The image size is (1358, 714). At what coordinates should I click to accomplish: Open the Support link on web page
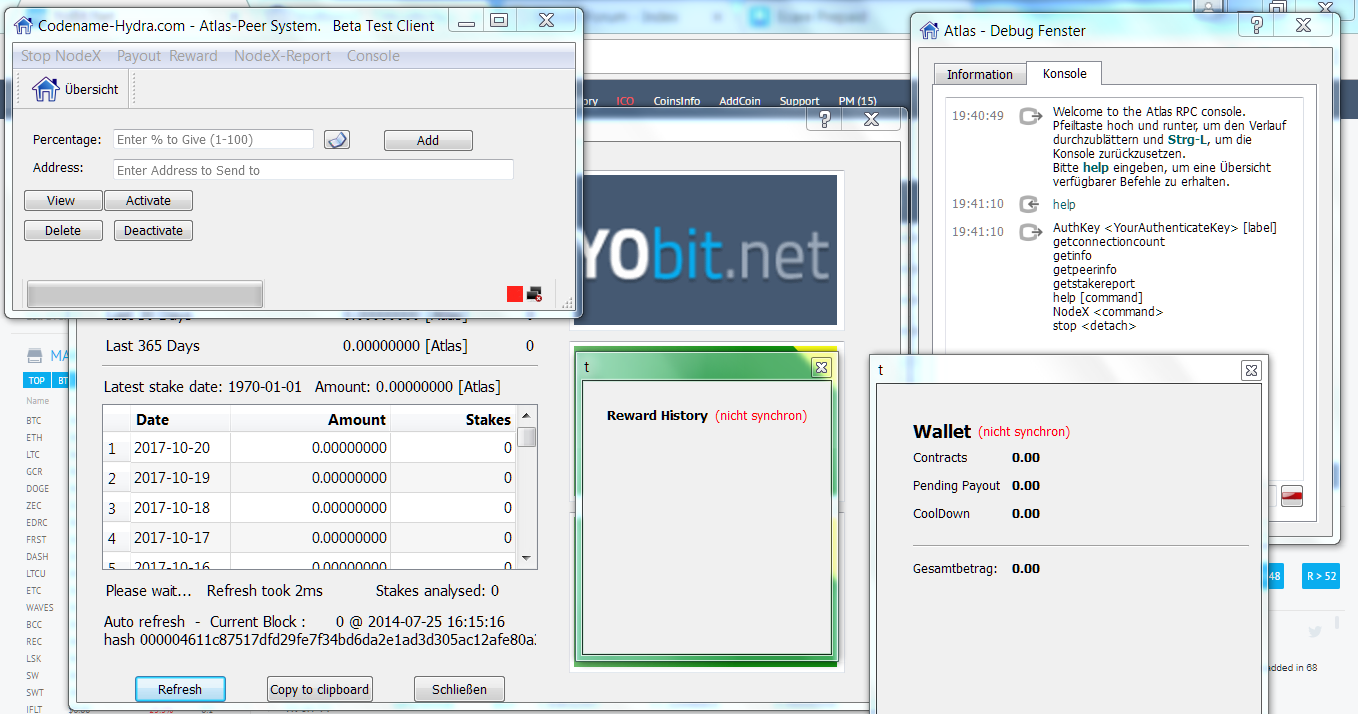click(x=799, y=101)
